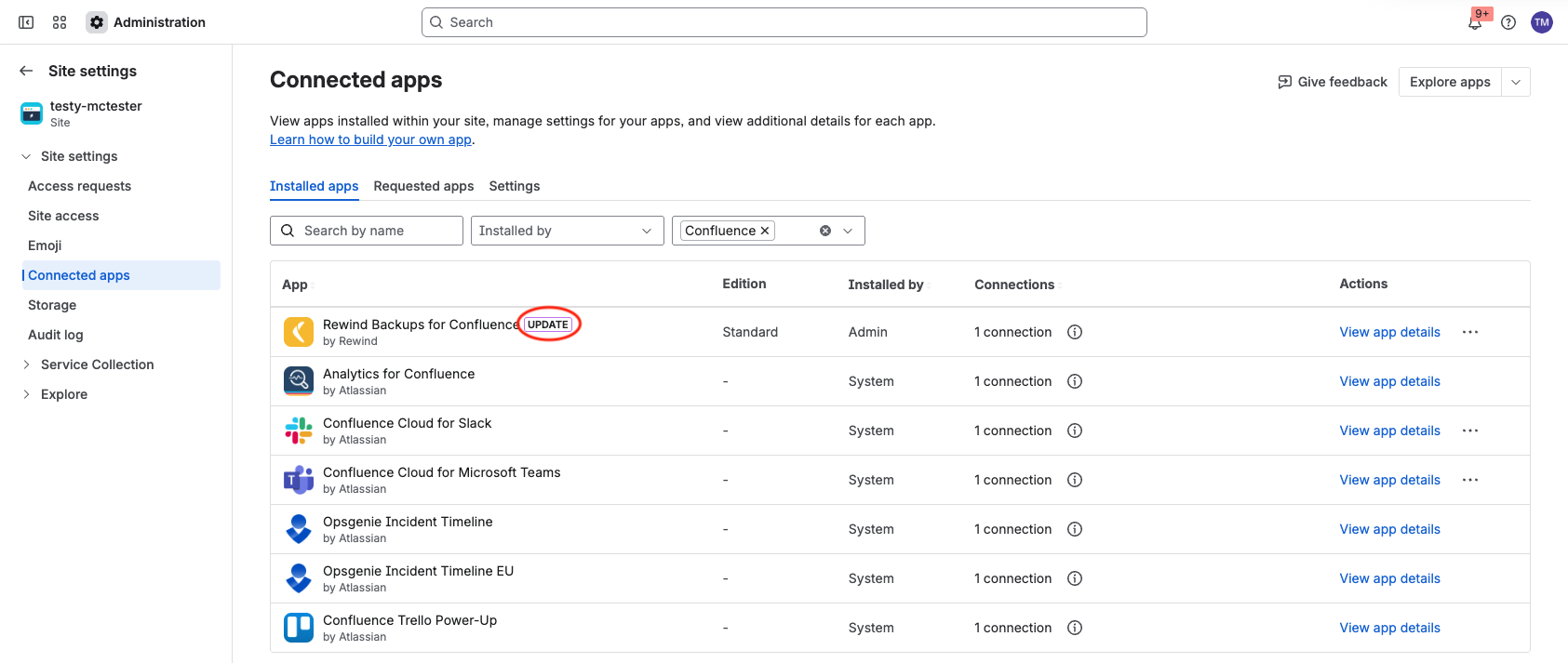Click the testy-mctester site icon
Image resolution: width=1568 pixels, height=663 pixels.
pyautogui.click(x=32, y=113)
